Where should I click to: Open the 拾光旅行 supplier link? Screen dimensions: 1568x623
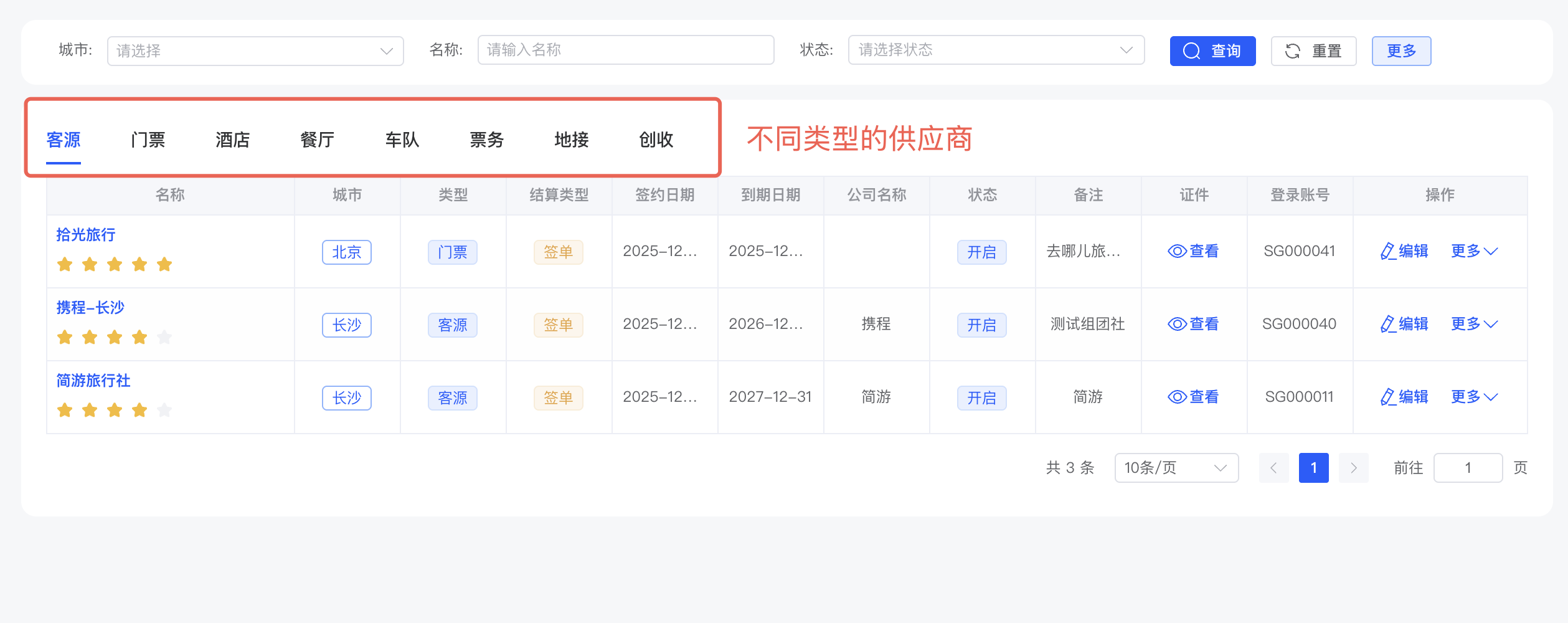(x=86, y=235)
